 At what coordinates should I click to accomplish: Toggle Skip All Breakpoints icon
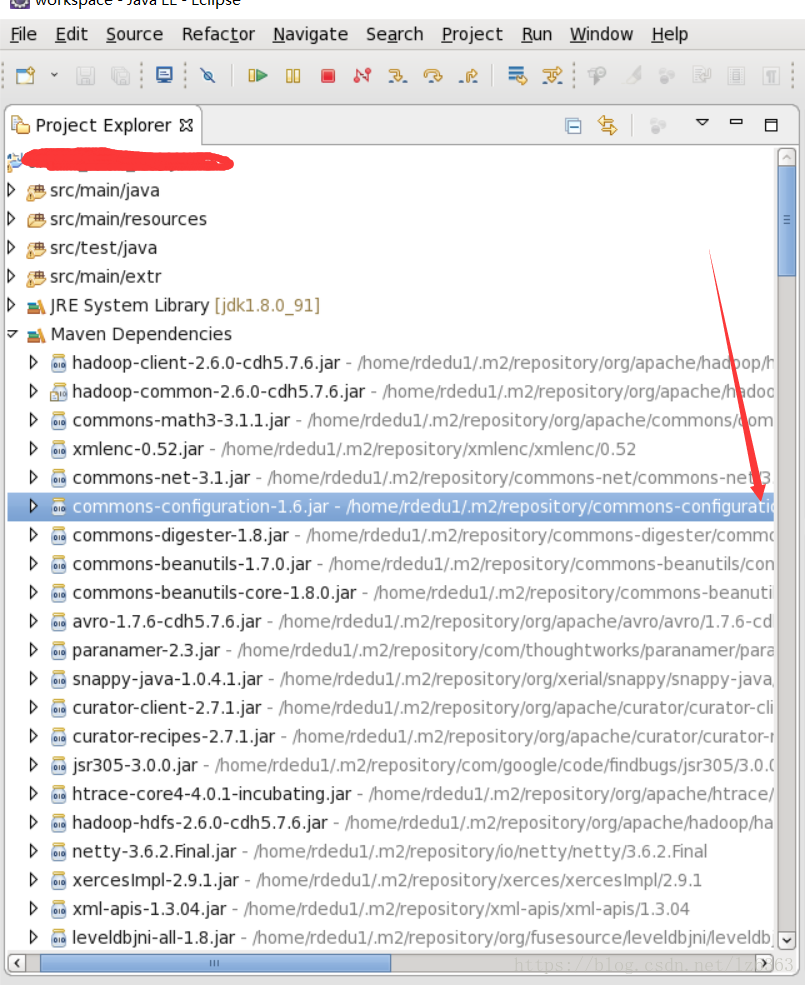(x=207, y=76)
